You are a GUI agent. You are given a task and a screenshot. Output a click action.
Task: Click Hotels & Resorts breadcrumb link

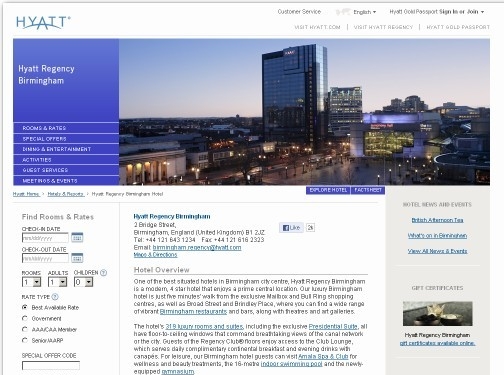(x=66, y=194)
